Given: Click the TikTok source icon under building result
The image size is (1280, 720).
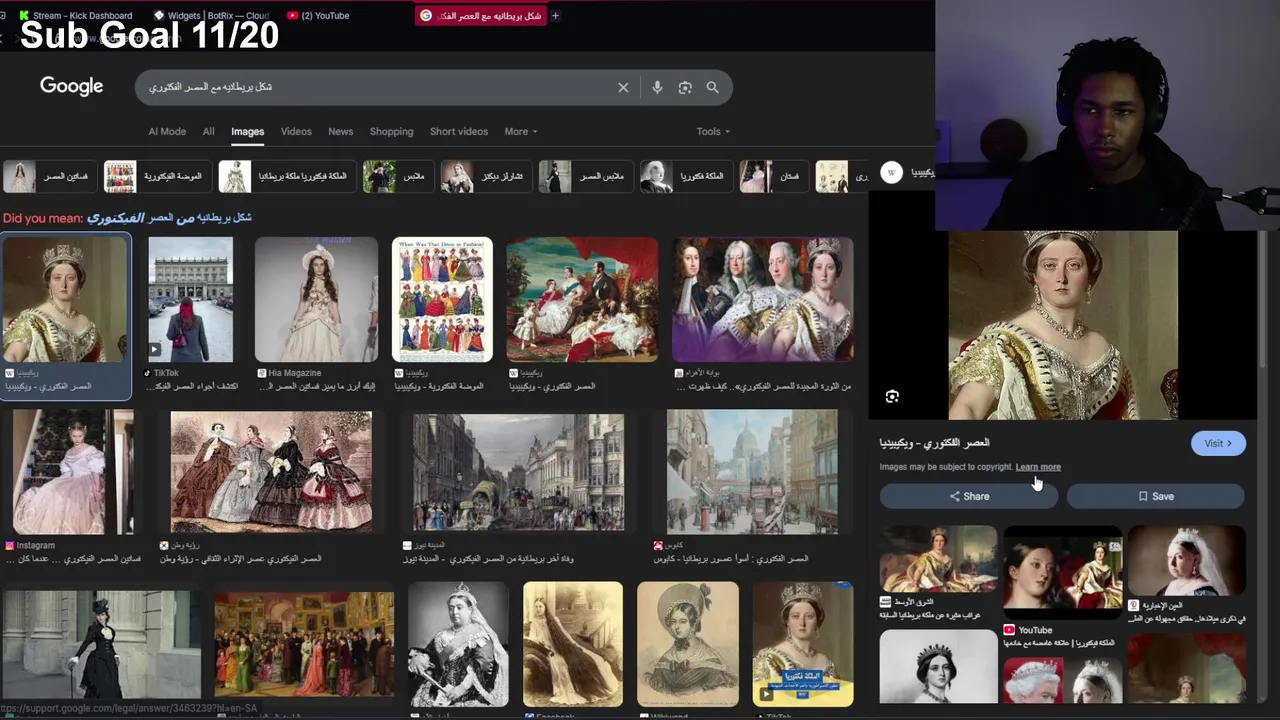Looking at the screenshot, I should coord(149,373).
